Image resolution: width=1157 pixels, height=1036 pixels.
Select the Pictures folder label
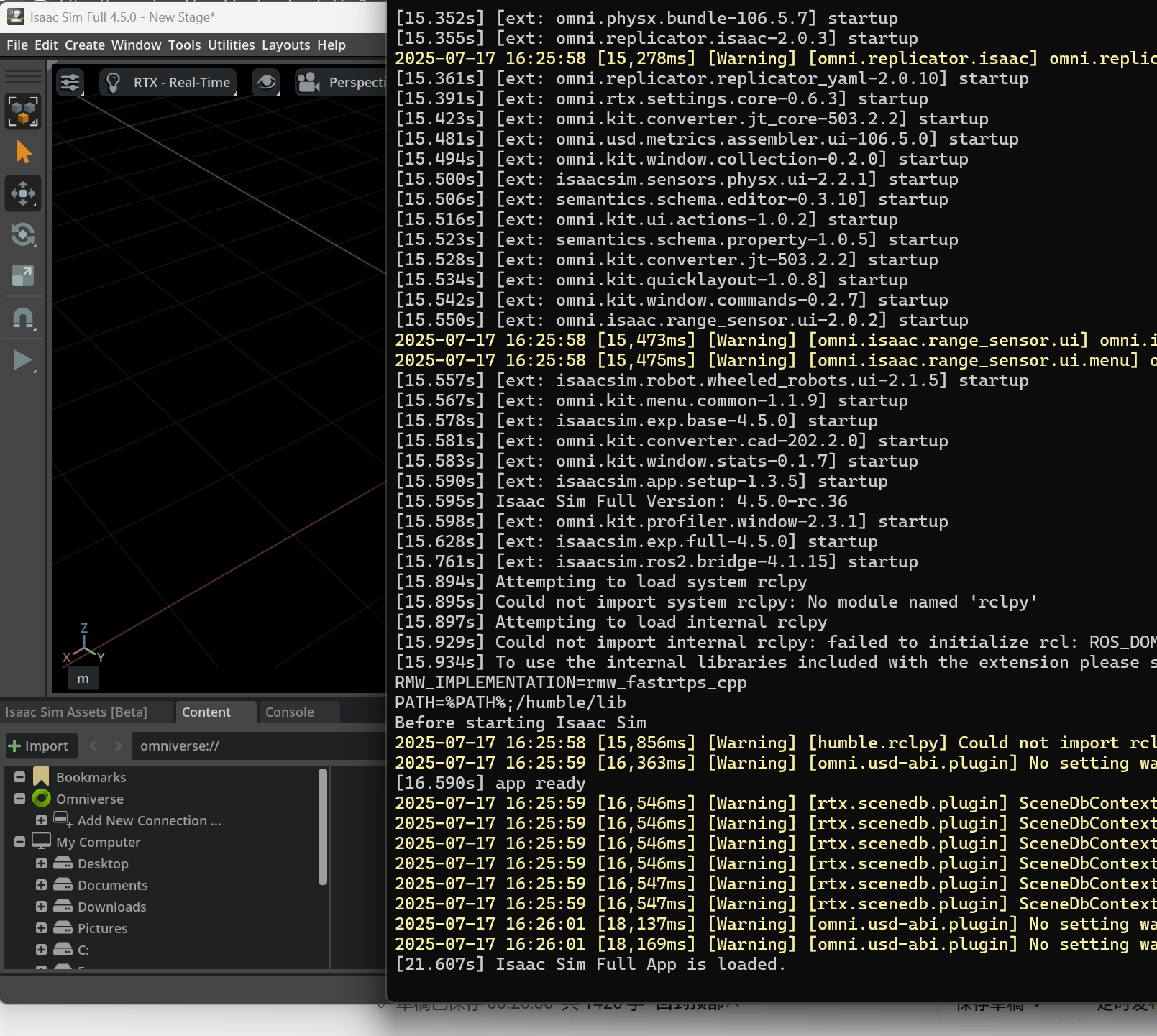(103, 928)
